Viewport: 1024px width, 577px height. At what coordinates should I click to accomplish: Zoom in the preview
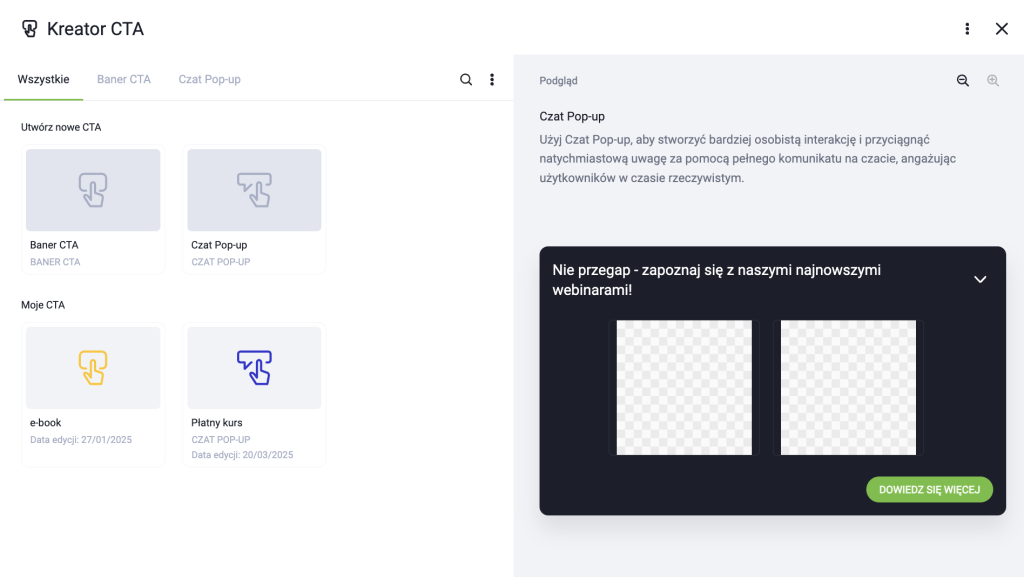[993, 80]
